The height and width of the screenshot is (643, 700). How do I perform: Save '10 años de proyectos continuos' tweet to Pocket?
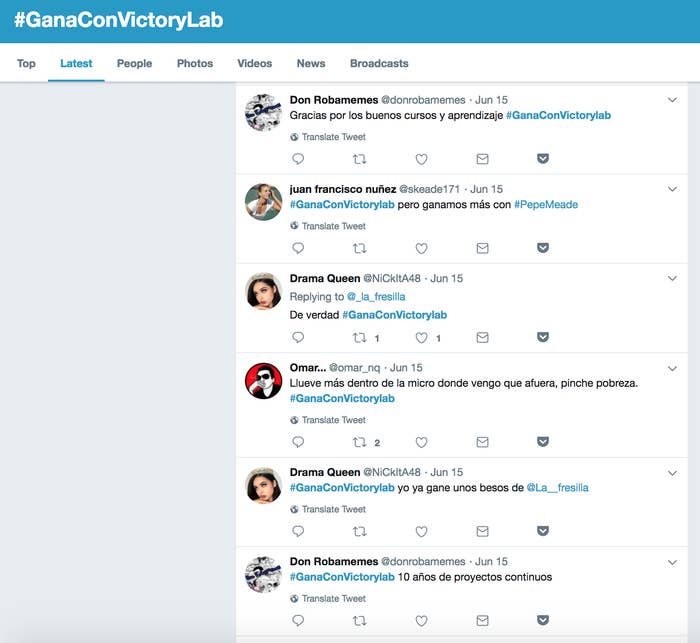point(543,620)
